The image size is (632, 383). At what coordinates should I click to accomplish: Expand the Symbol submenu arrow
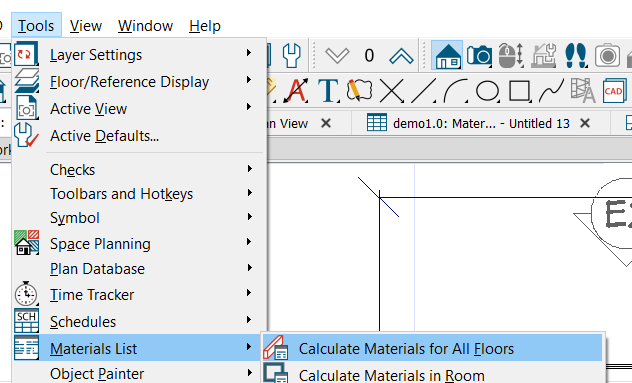point(249,217)
